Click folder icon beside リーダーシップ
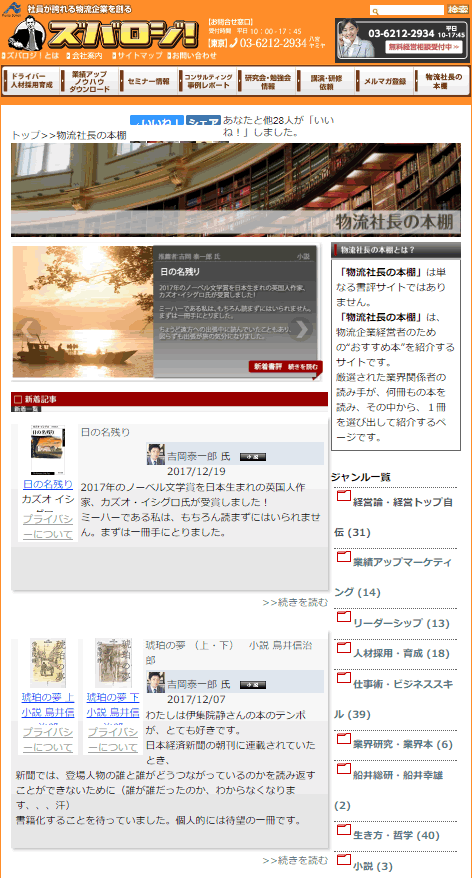Screen dimensions: 472x878 (344, 617)
